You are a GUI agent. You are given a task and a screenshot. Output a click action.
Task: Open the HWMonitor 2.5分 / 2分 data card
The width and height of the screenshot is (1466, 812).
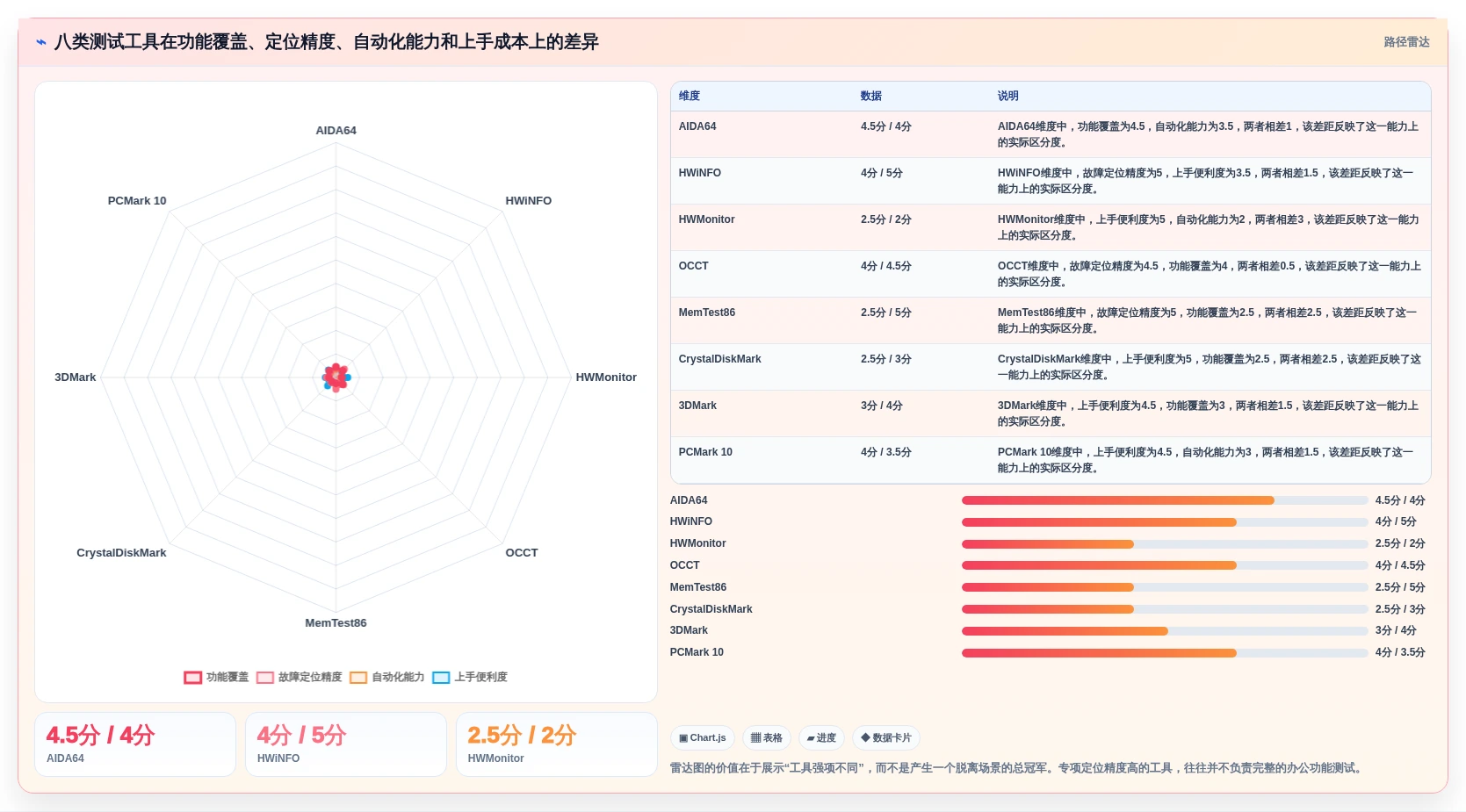pos(557,744)
